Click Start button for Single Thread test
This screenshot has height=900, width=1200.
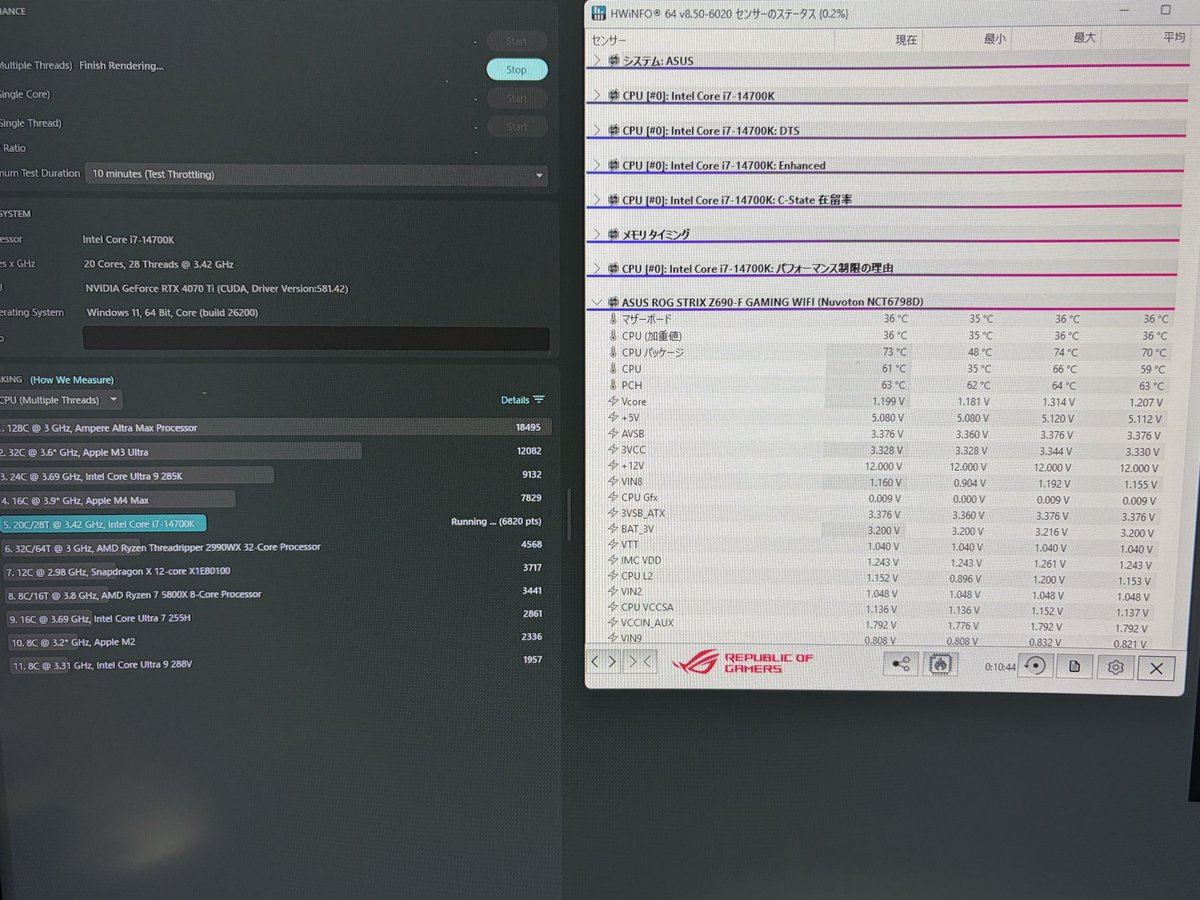tap(516, 127)
